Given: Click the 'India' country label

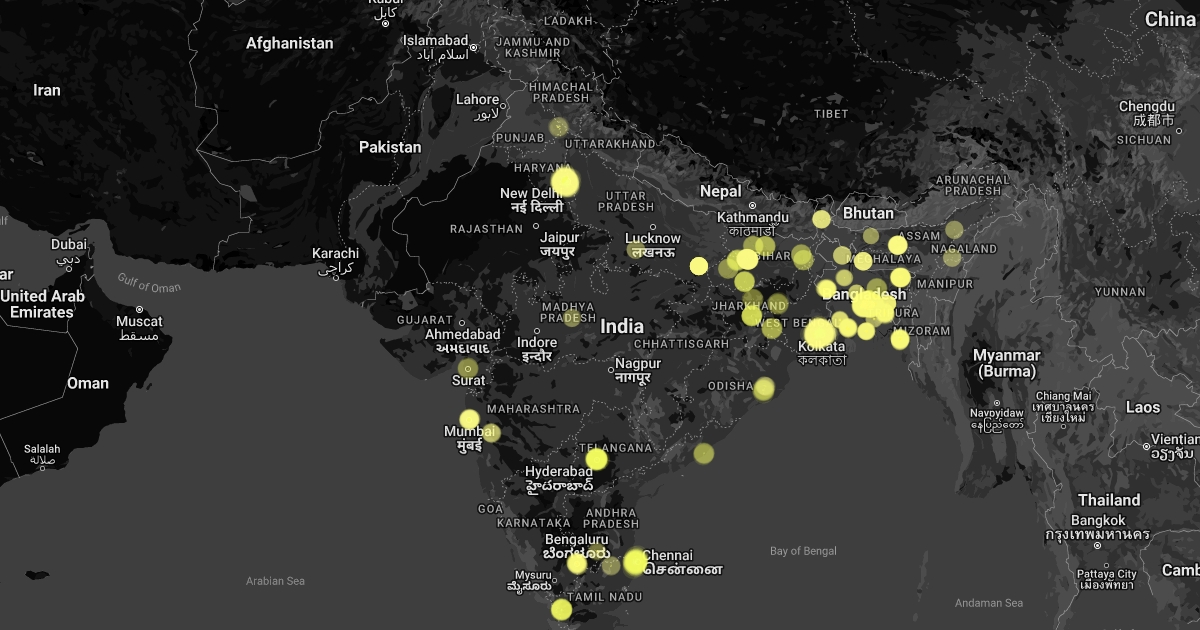Looking at the screenshot, I should (622, 326).
